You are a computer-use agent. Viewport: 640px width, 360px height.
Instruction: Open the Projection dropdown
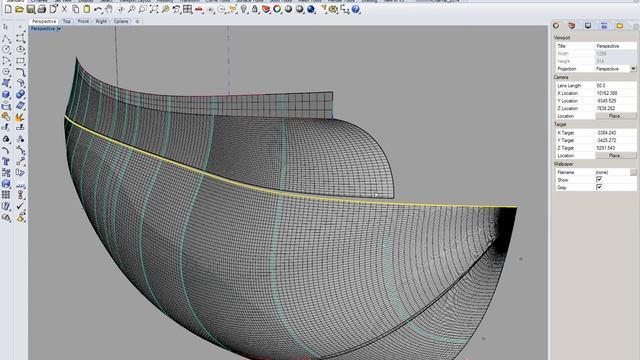[x=633, y=69]
